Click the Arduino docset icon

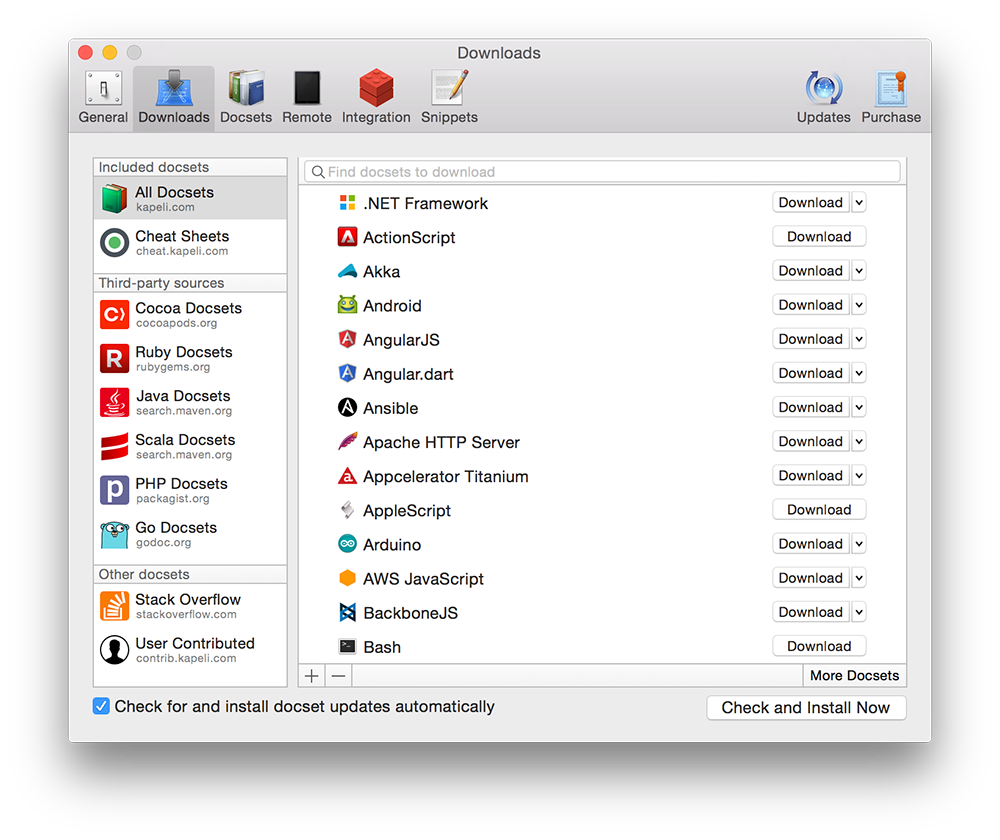[347, 543]
